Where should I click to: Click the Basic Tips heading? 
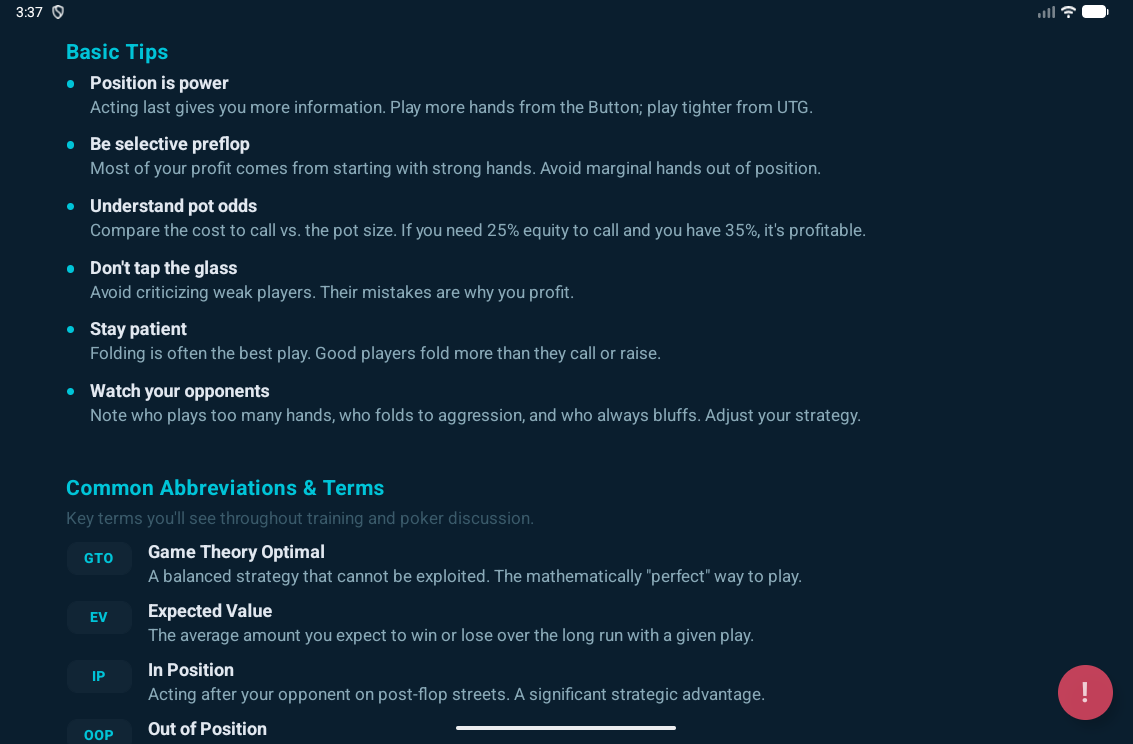tap(117, 52)
